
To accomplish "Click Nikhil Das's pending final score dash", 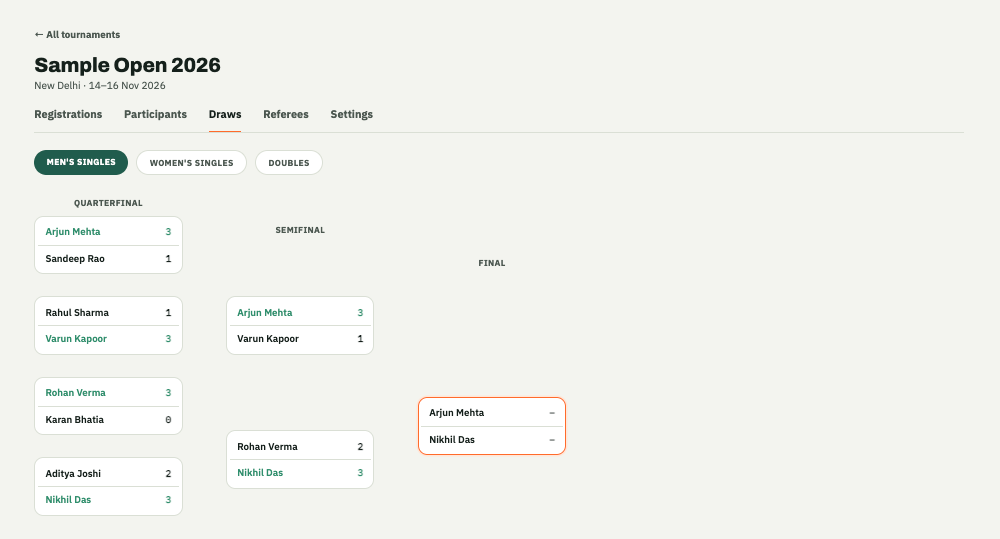I will 552,439.
